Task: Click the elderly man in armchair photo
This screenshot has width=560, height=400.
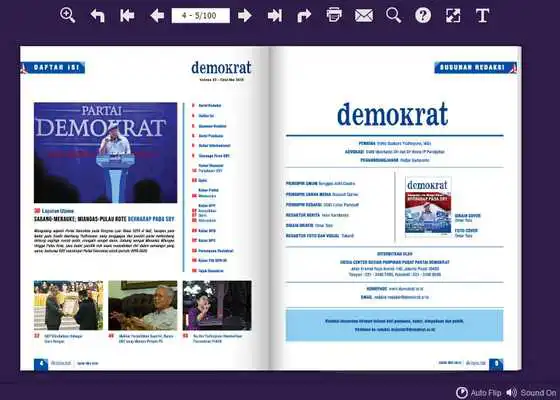Action: click(143, 305)
